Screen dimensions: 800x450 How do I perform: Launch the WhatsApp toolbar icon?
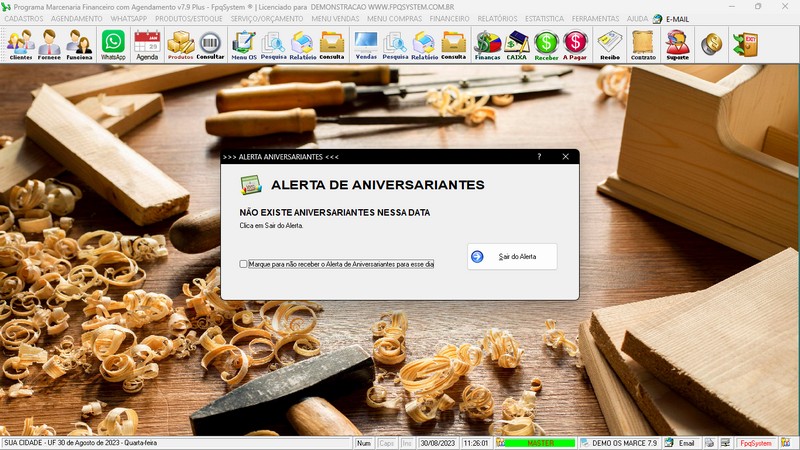pos(113,44)
